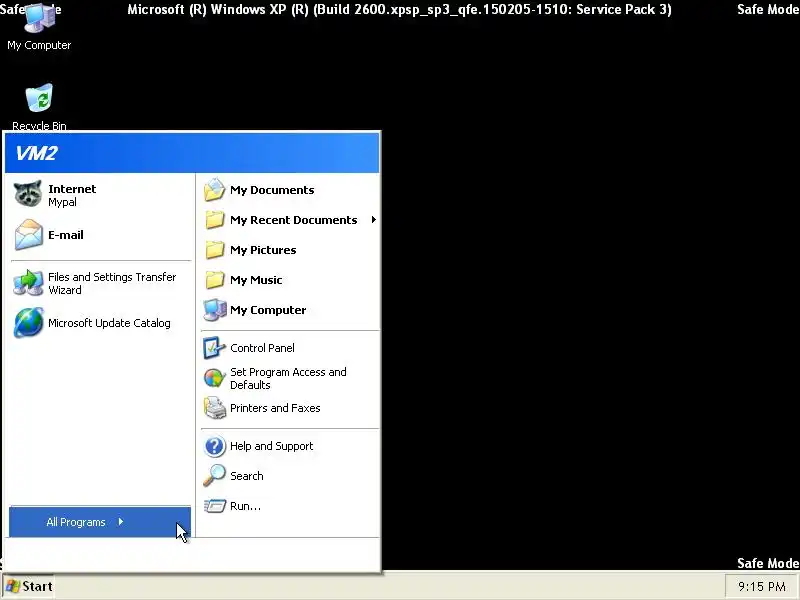The image size is (800, 600).
Task: Click Microsoft Update Catalog label
Action: click(x=109, y=323)
